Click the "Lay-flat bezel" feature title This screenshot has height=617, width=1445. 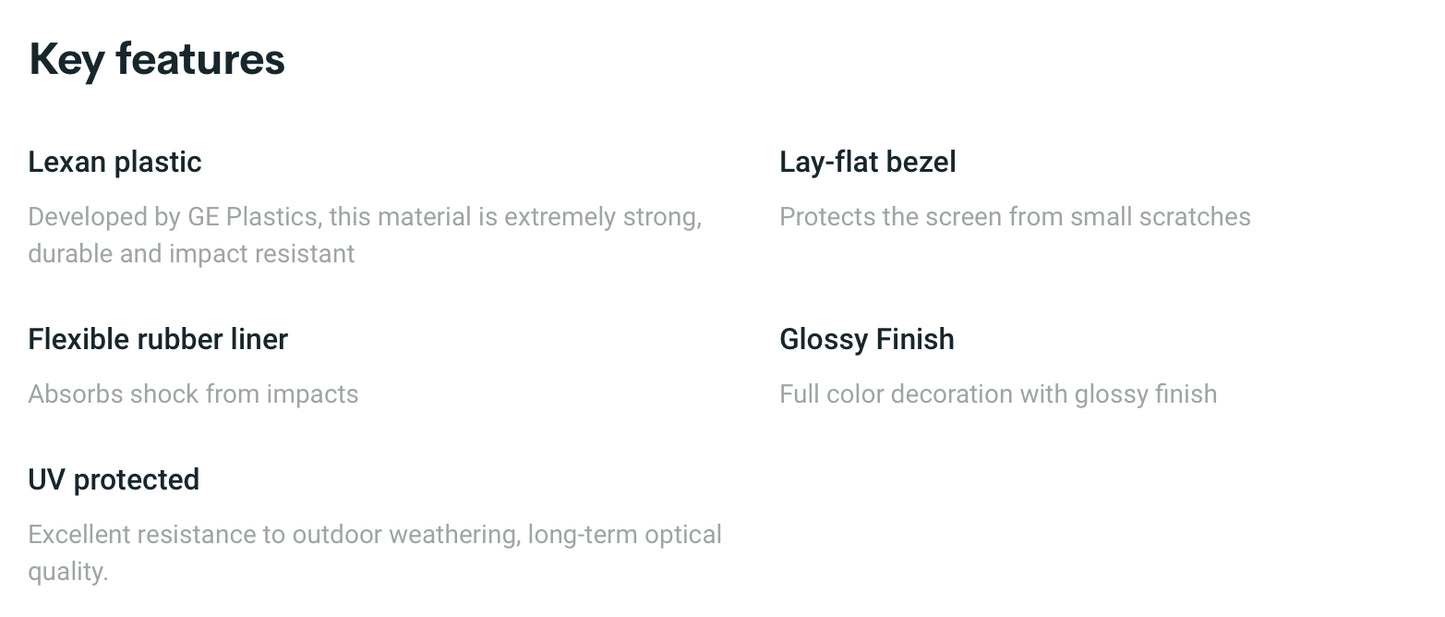click(x=867, y=162)
